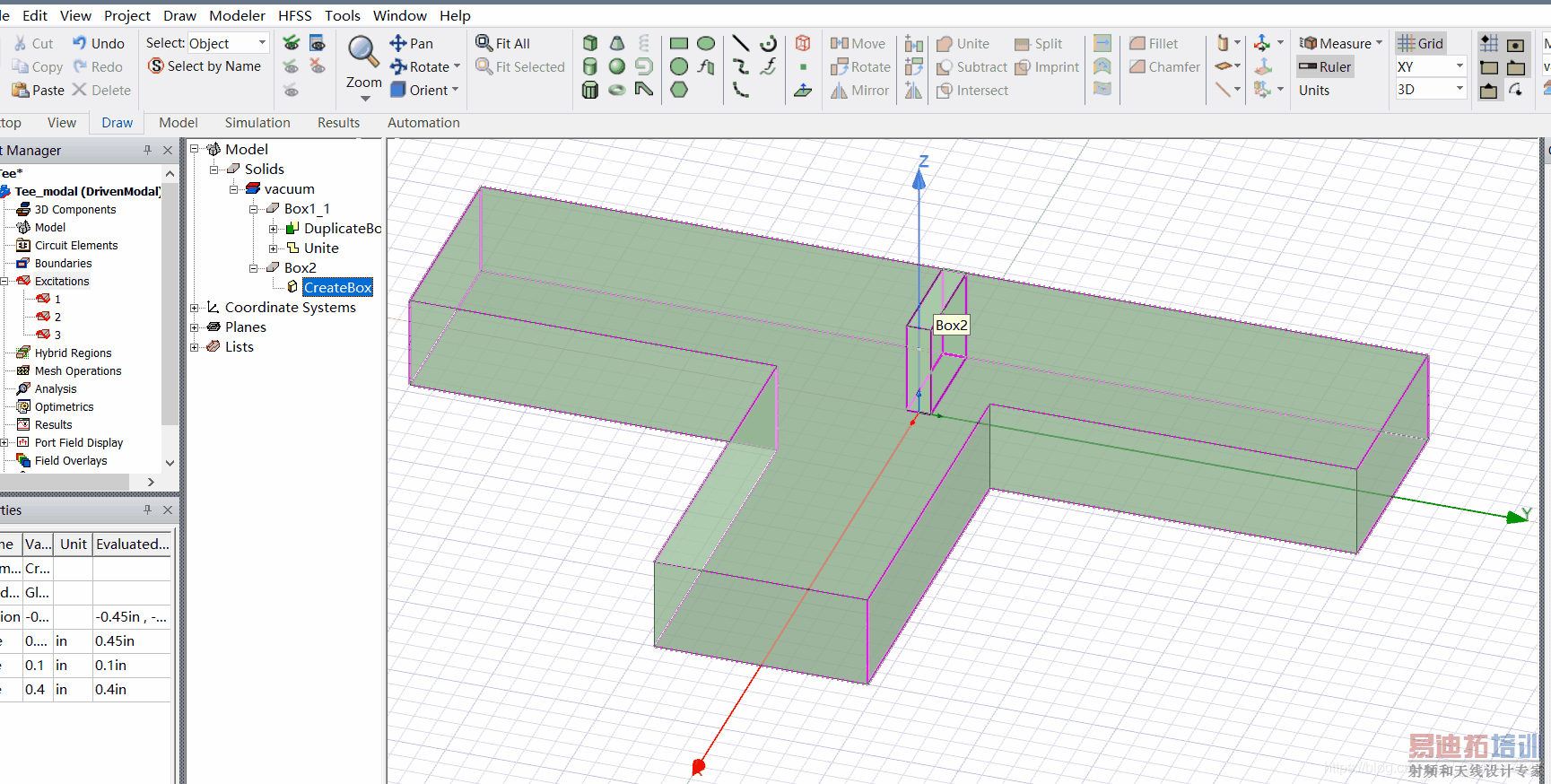Click the Mirror tool
The height and width of the screenshot is (784, 1551).
coord(858,91)
